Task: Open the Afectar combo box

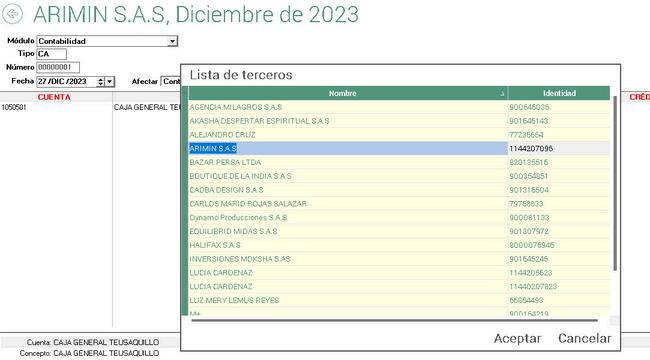Action: pos(171,82)
